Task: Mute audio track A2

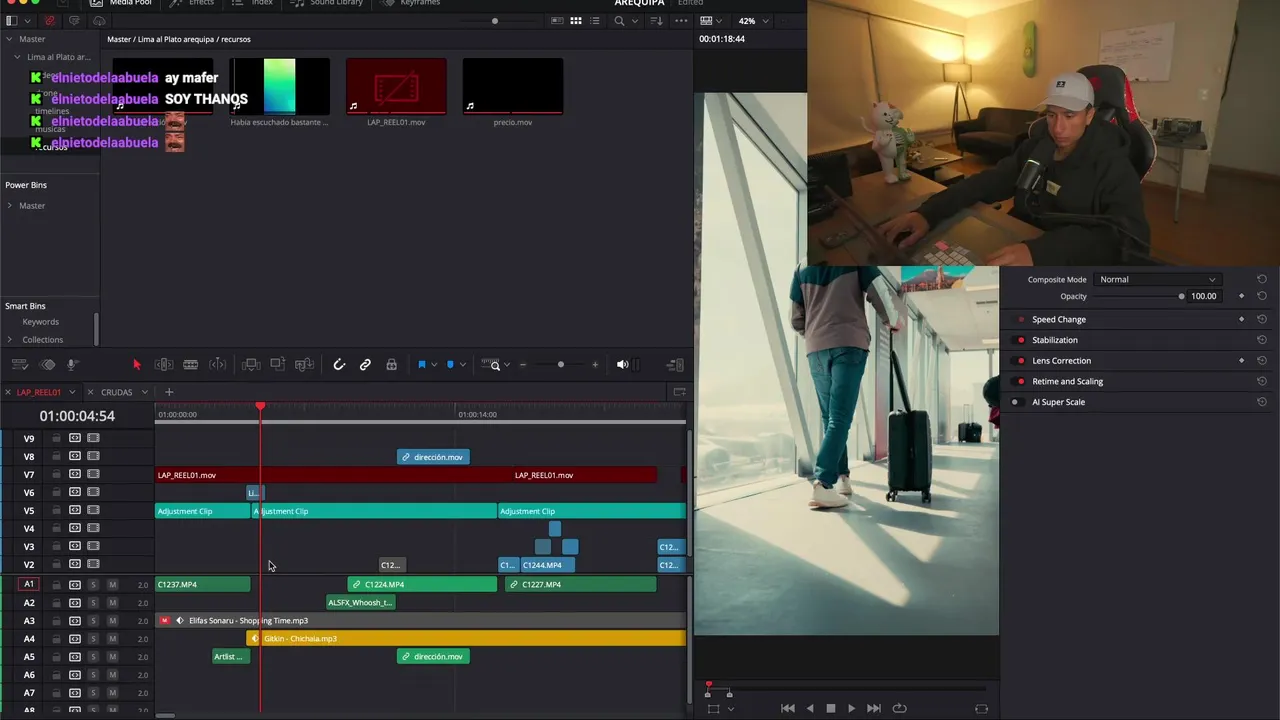Action: 112,603
